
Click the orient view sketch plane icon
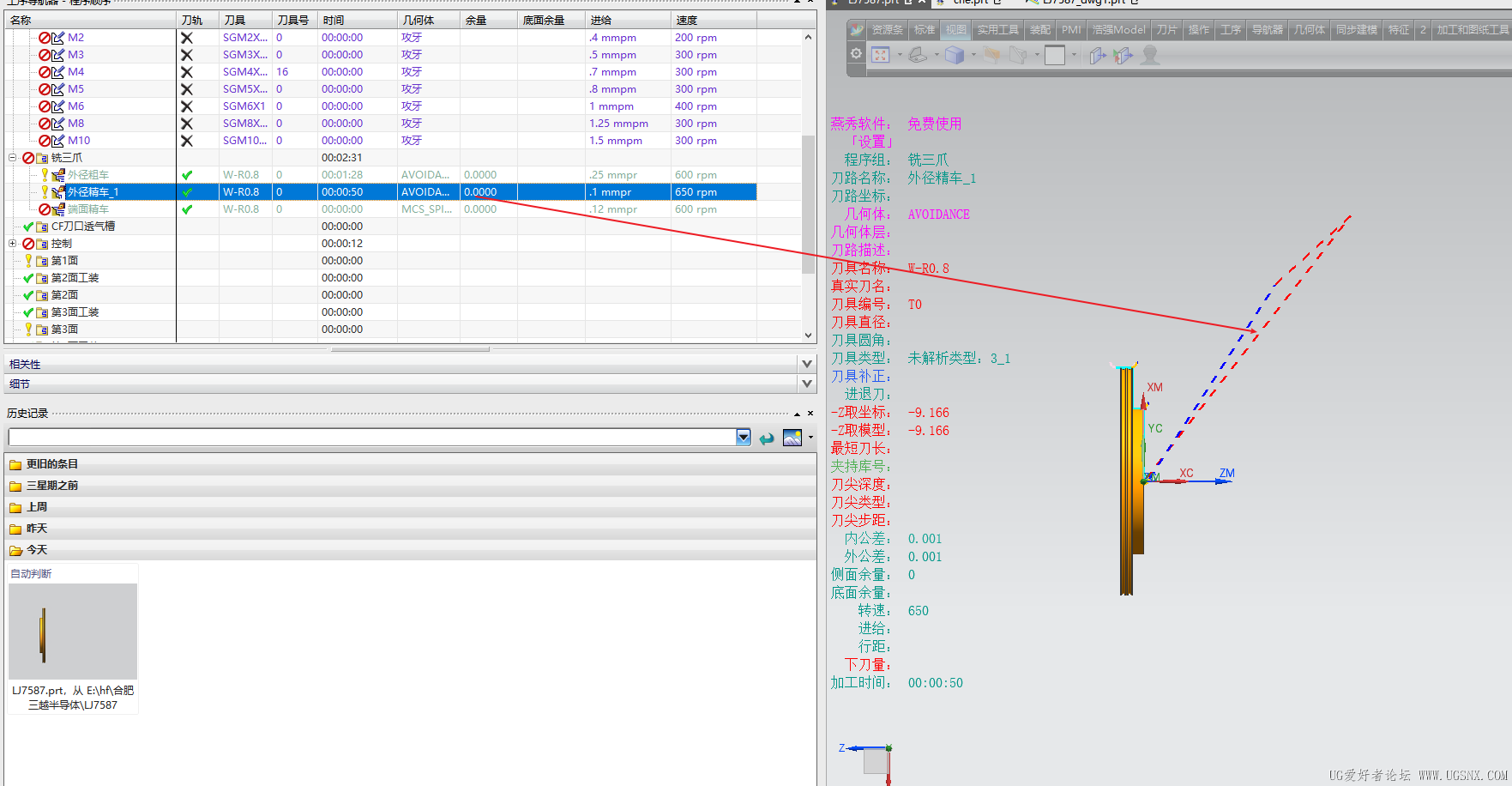pos(918,55)
